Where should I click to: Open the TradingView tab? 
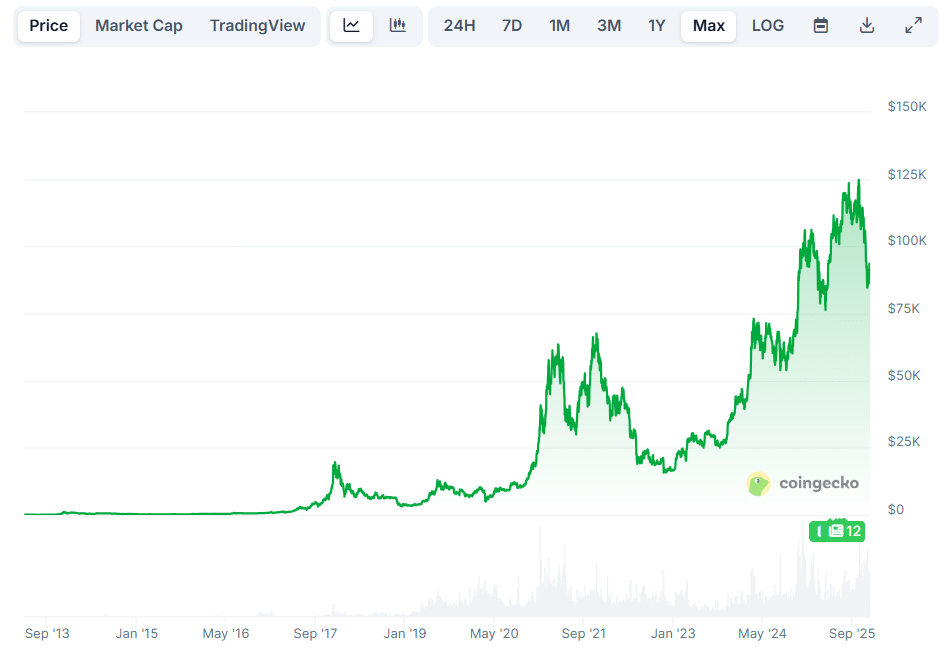click(258, 25)
